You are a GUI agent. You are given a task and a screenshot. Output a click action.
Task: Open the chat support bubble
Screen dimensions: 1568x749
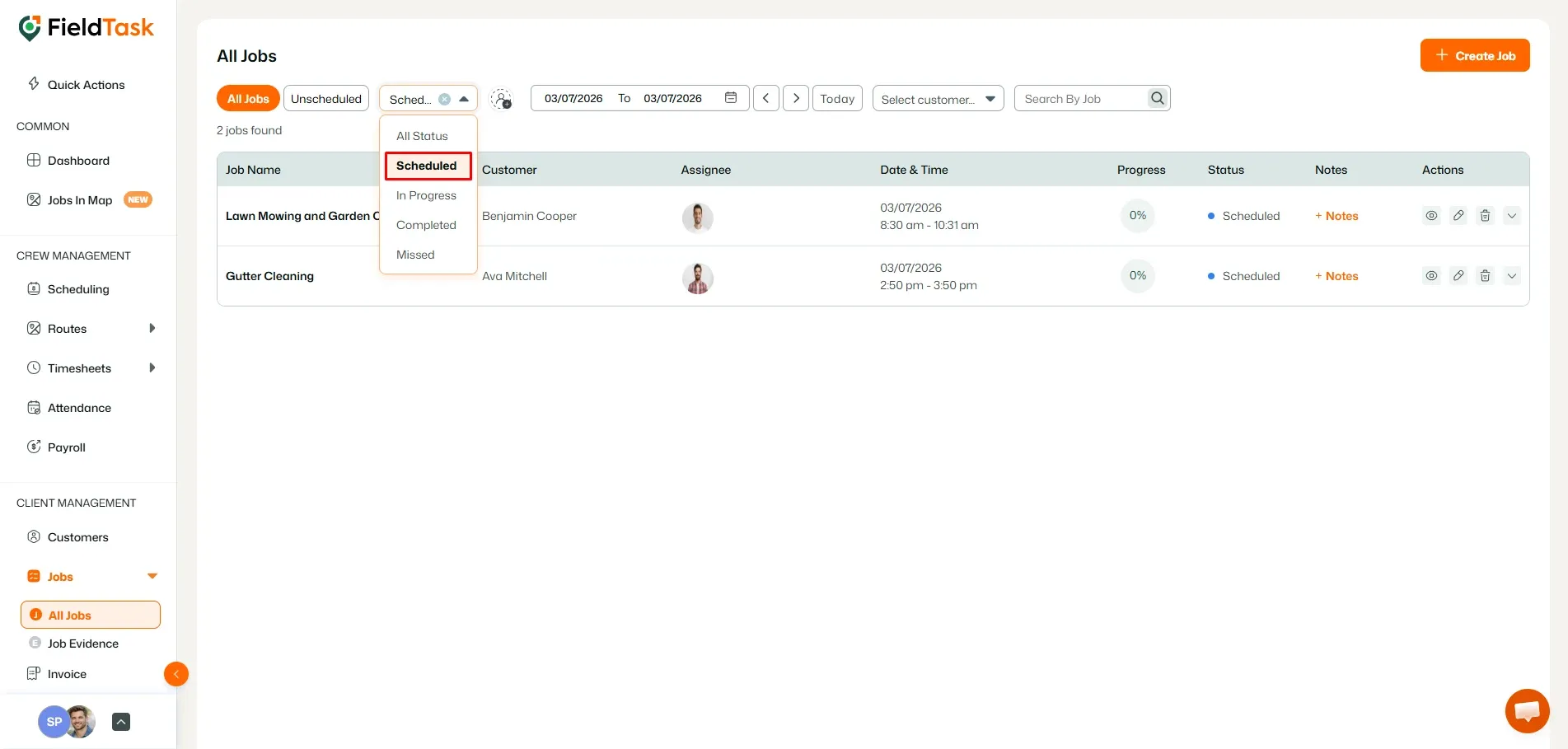[1527, 710]
